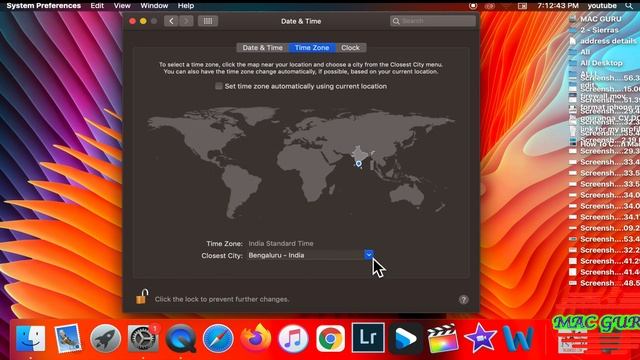Focus the preferences Search field

click(x=433, y=21)
